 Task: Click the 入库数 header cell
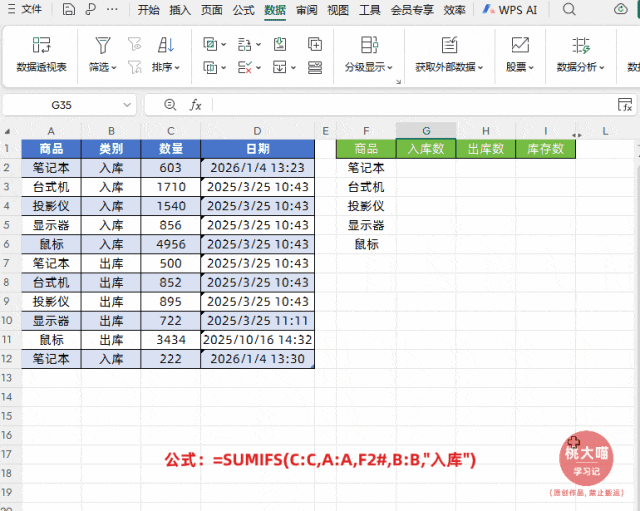(426, 149)
